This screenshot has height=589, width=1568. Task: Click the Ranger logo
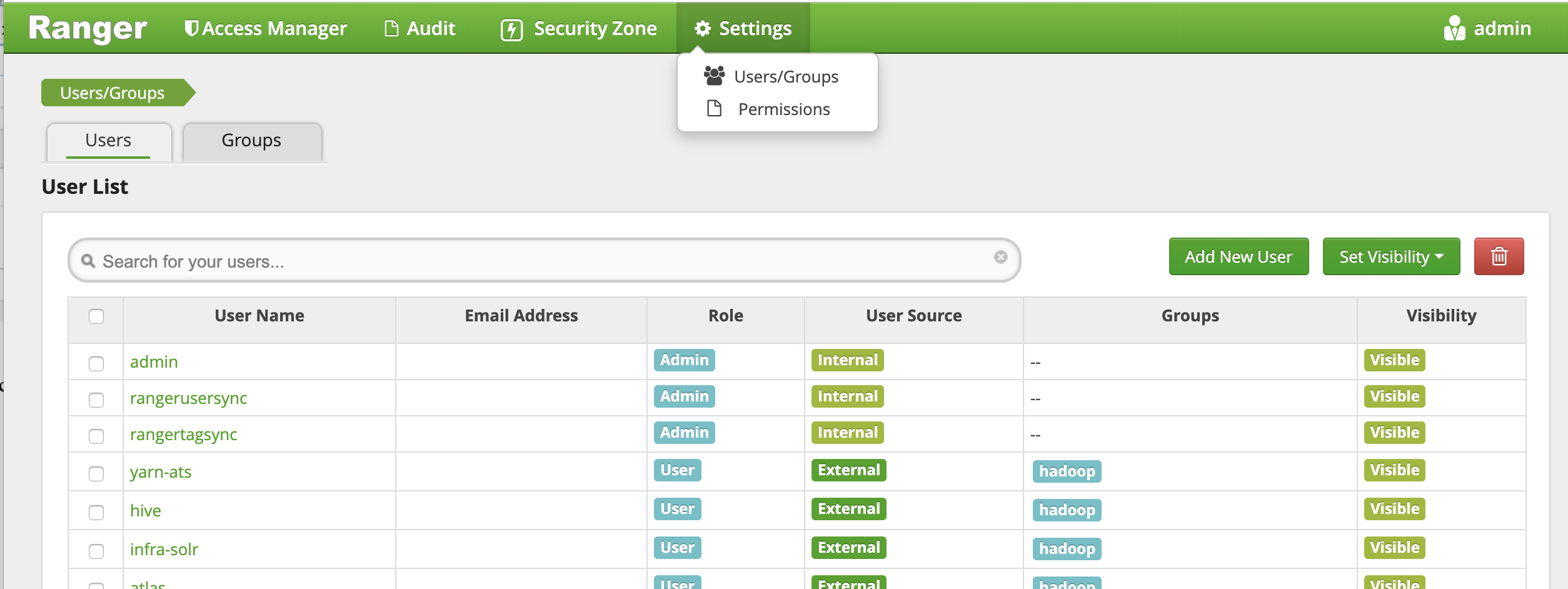[x=88, y=28]
